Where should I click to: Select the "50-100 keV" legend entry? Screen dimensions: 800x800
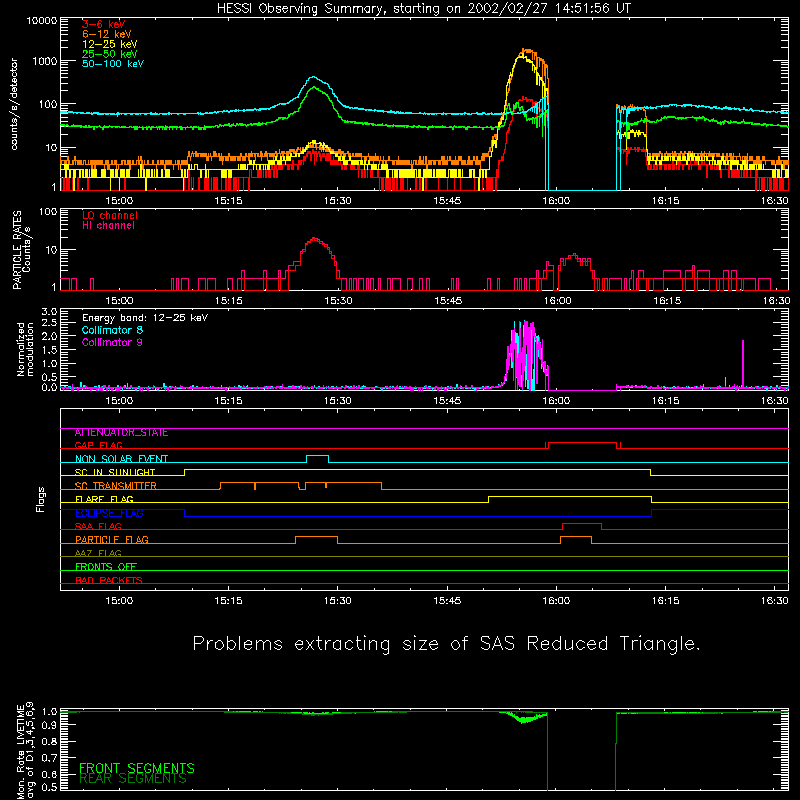coord(113,64)
